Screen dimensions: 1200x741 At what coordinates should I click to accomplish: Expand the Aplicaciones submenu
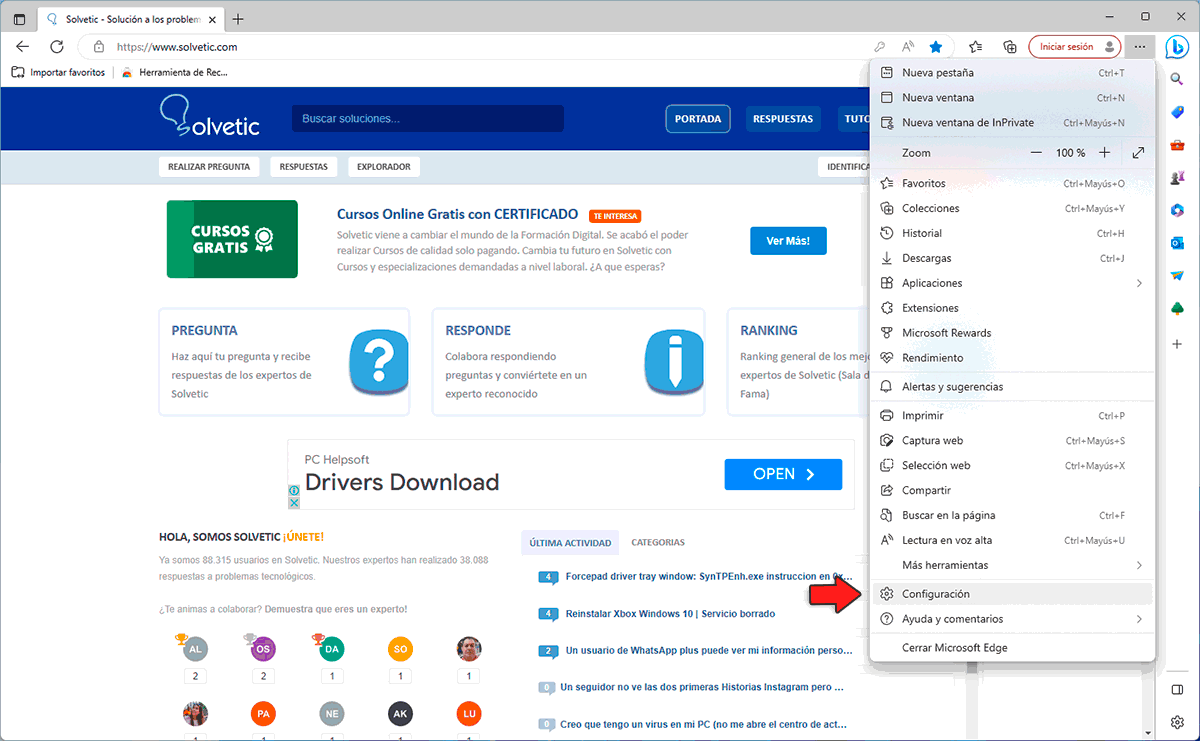tap(1012, 283)
